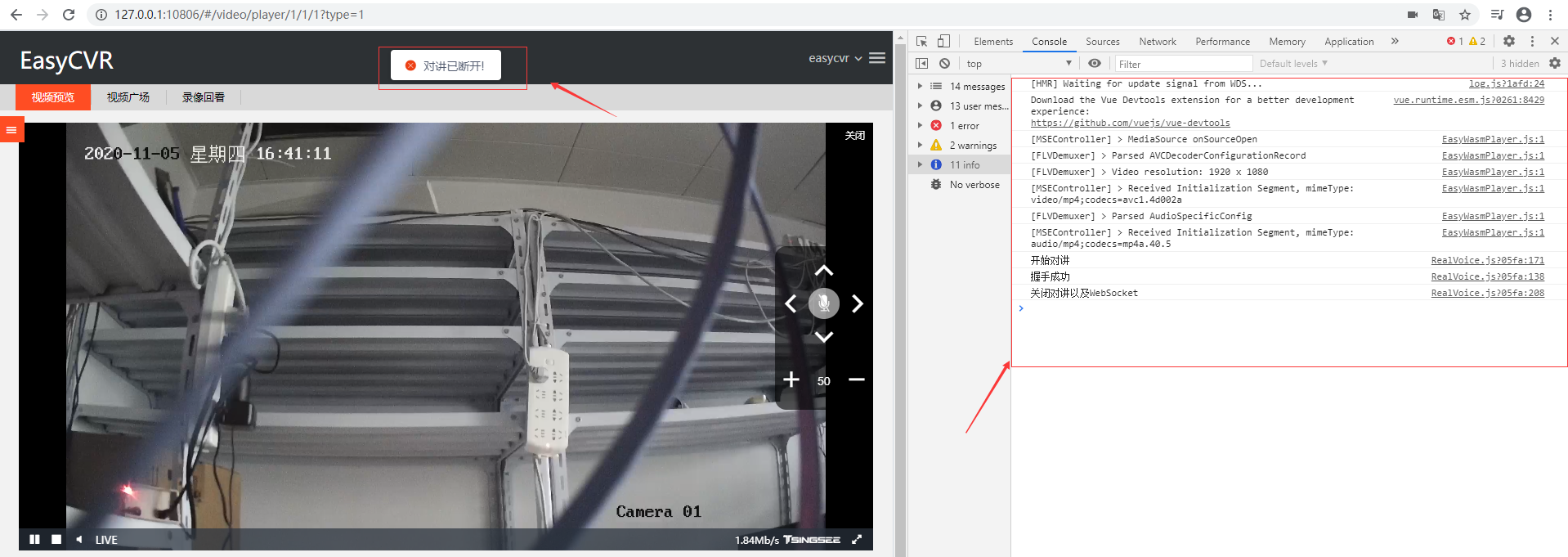Viewport: 1568px width, 557px height.
Task: Open DevTools customize three-dot menu
Action: click(x=1532, y=41)
